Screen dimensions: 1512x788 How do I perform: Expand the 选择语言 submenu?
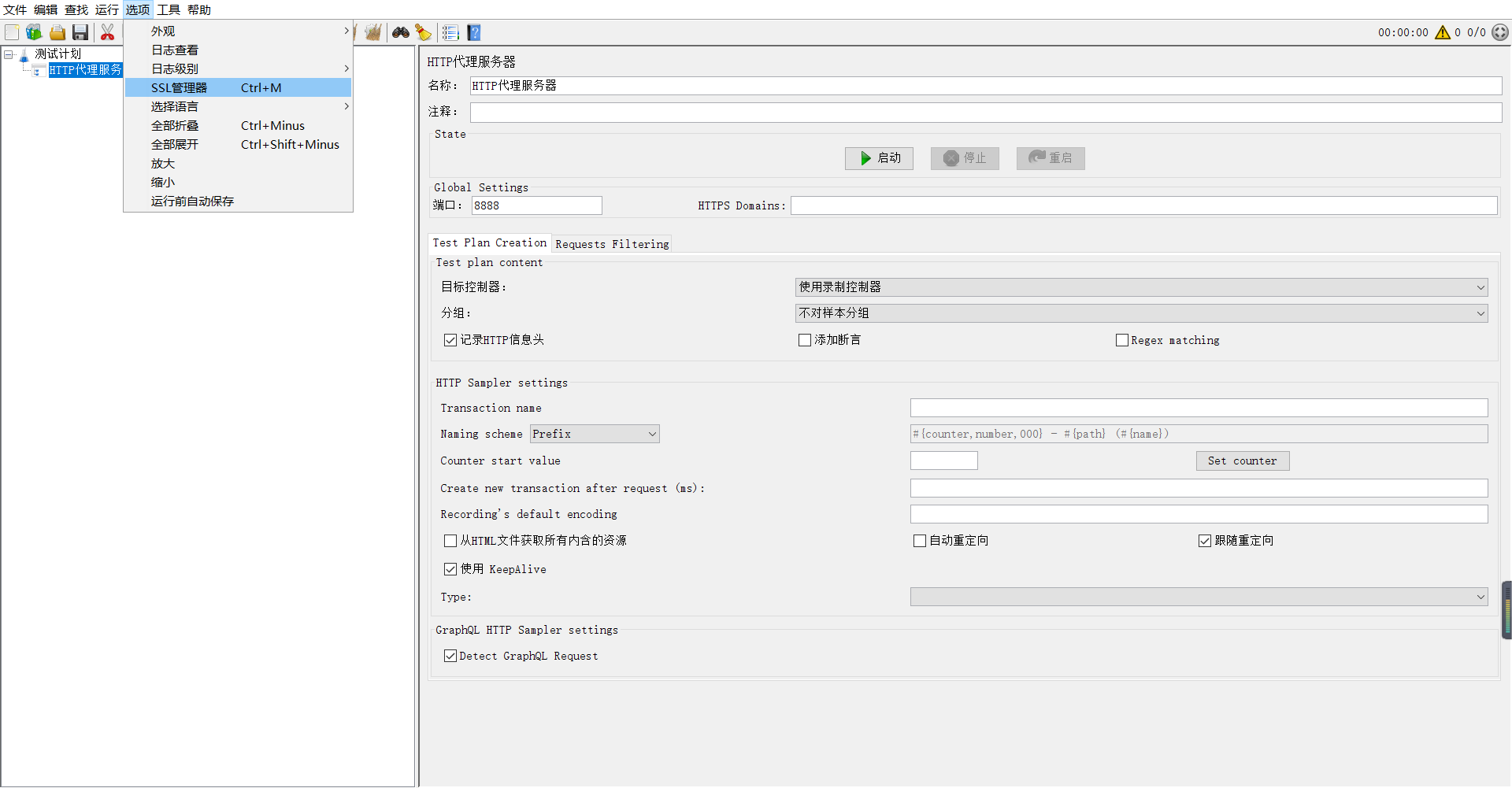[x=238, y=106]
